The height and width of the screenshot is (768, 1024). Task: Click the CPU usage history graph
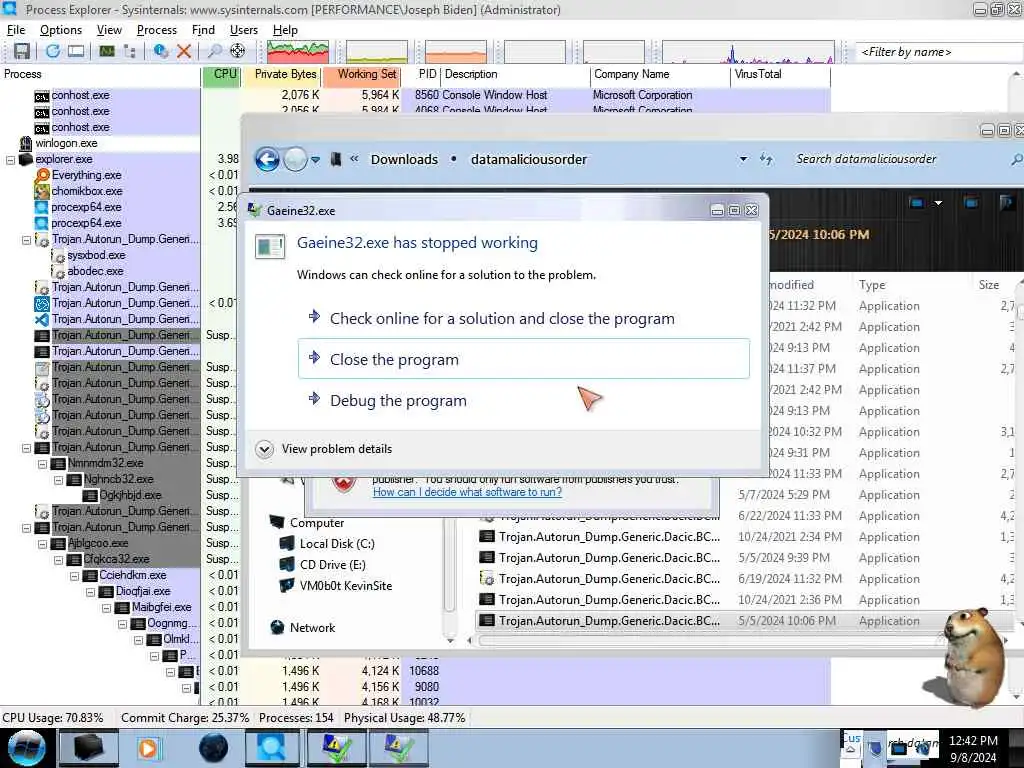pos(297,52)
